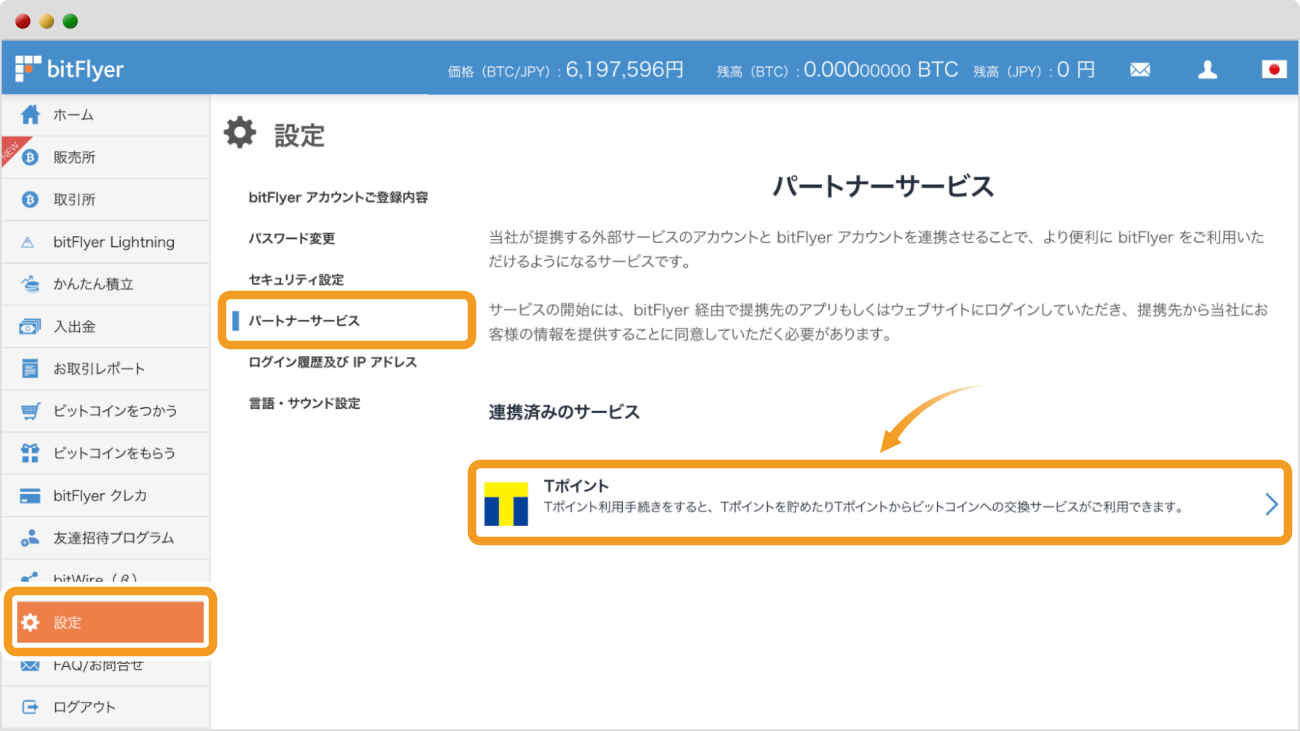
Task: Open the mail envelope icon in header
Action: tap(1140, 70)
